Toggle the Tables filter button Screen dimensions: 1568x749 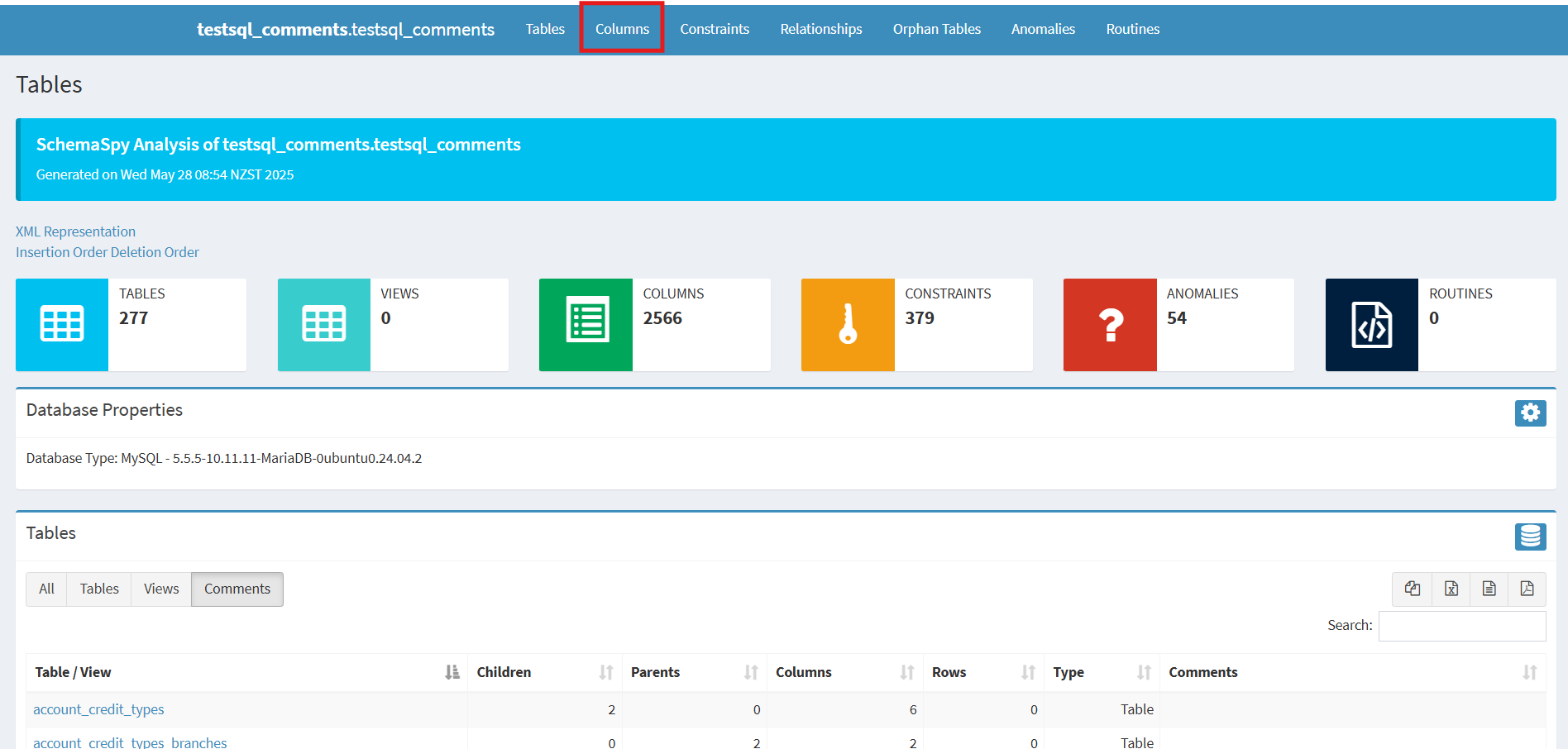pyautogui.click(x=99, y=589)
